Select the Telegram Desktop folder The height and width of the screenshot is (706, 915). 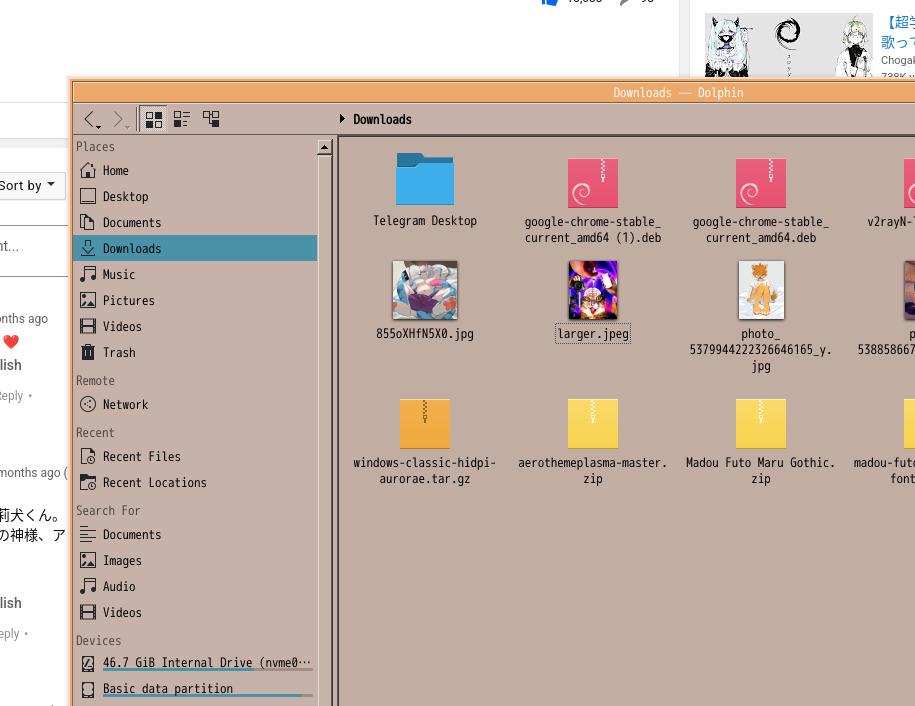pyautogui.click(x=425, y=179)
